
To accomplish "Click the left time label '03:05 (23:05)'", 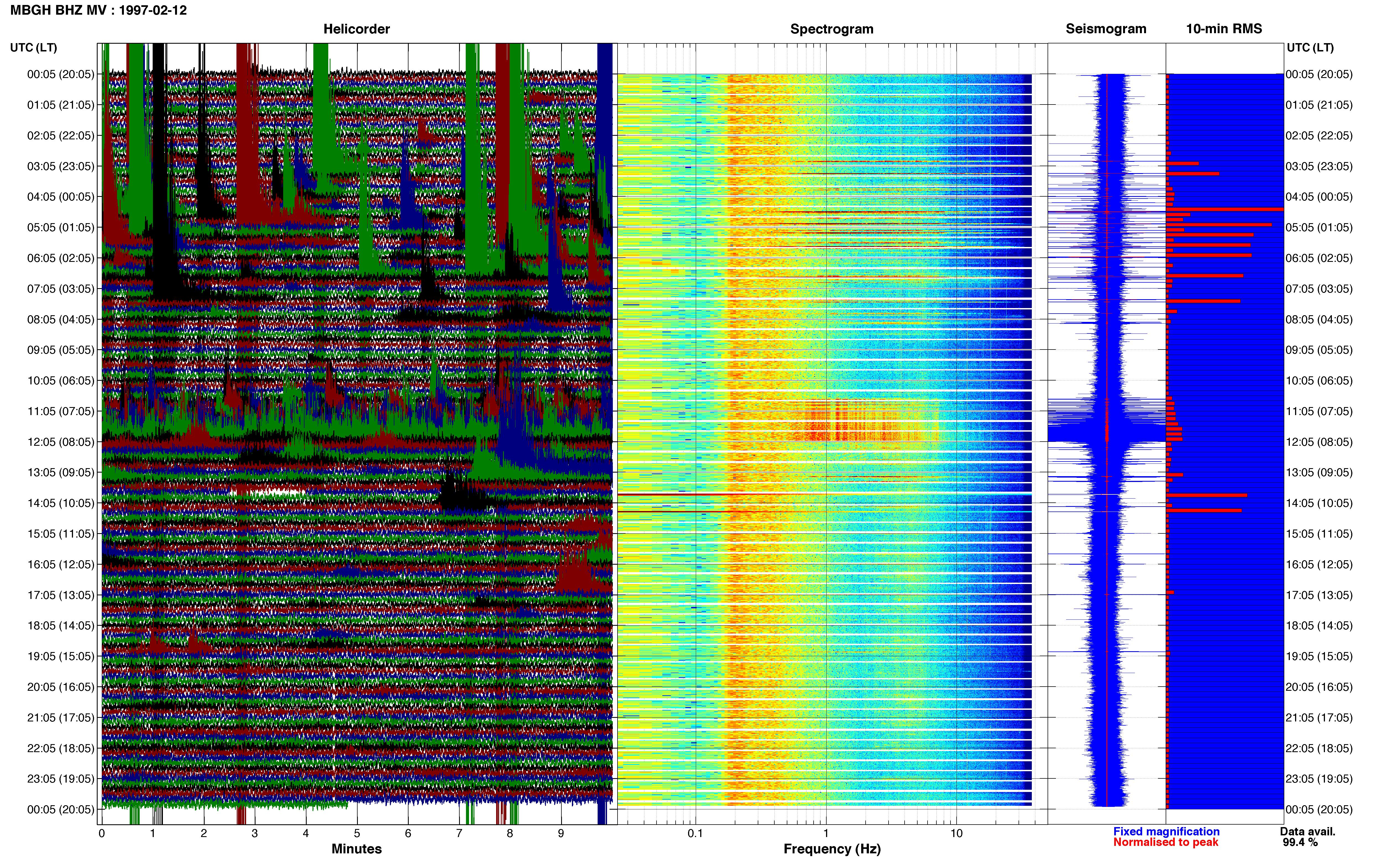I will 60,166.
